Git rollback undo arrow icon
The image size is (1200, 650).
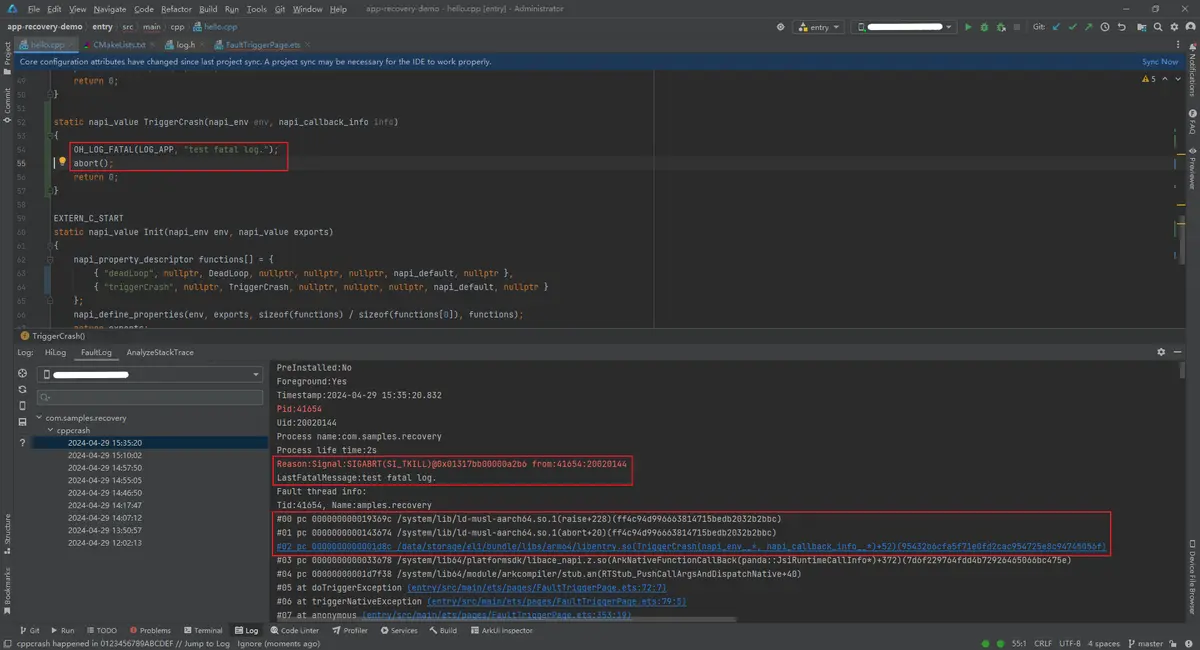click(x=1122, y=27)
